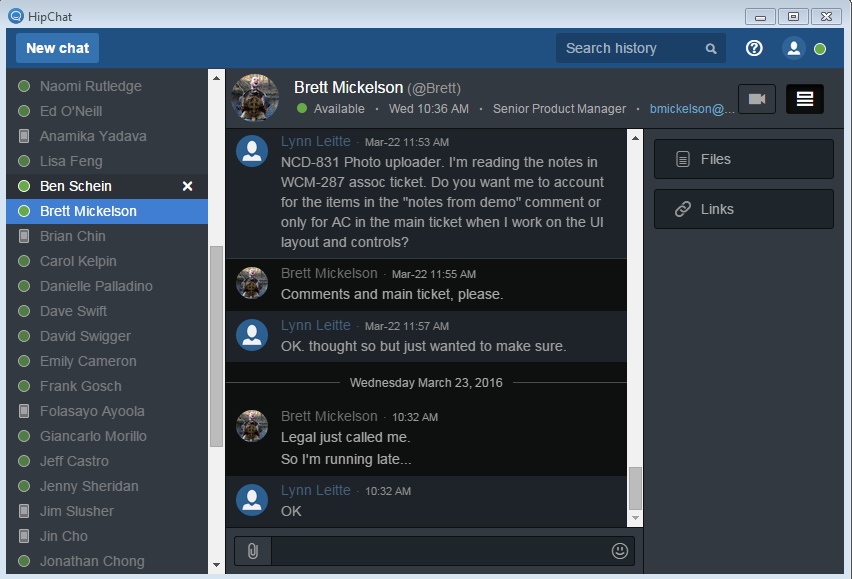Click the "So I'm running late..." message
This screenshot has height=579, width=852.
346,460
